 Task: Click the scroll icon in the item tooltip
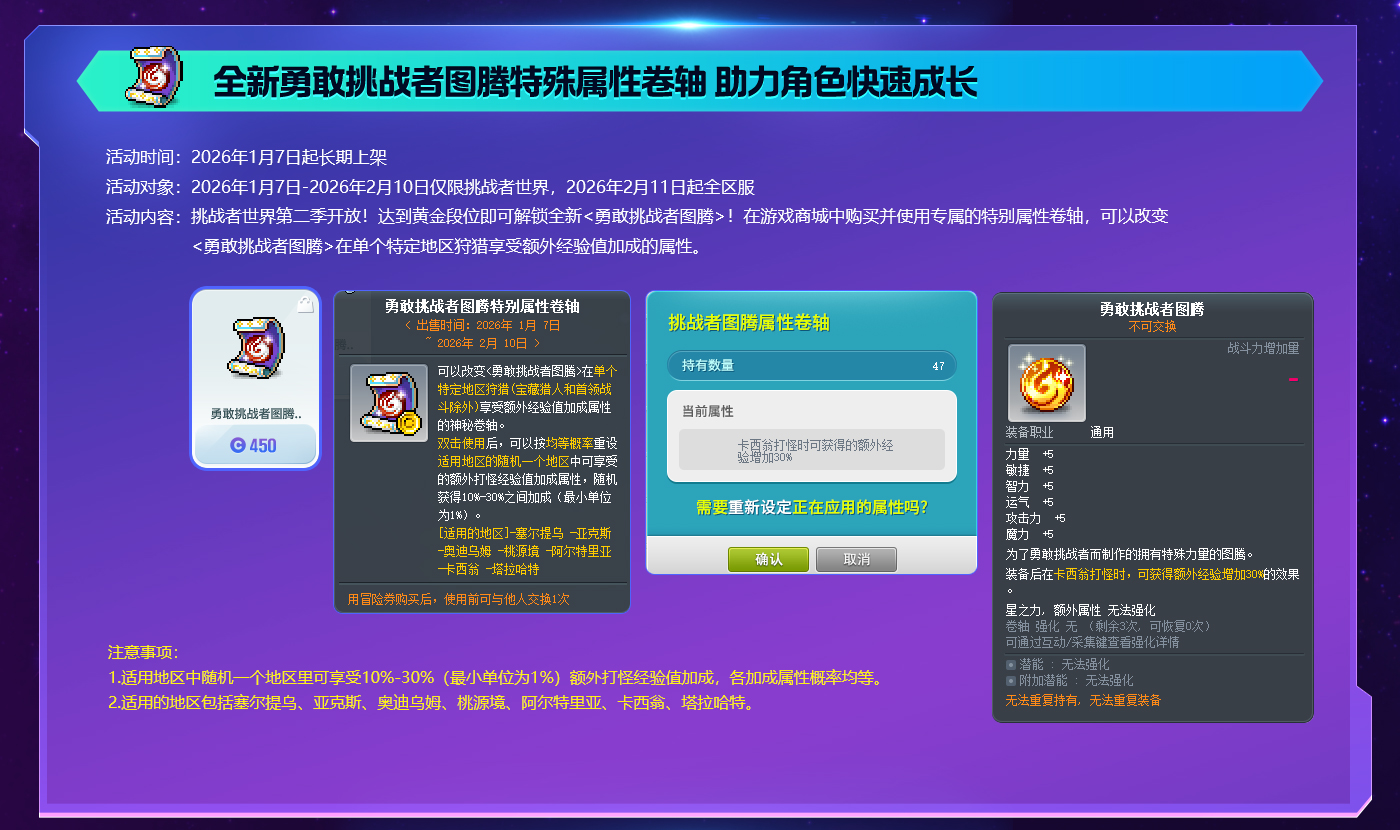(389, 403)
